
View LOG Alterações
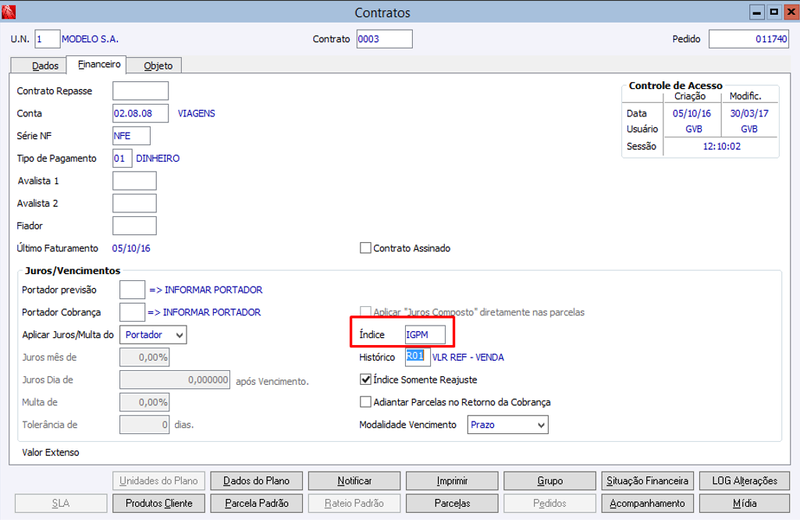coord(744,481)
